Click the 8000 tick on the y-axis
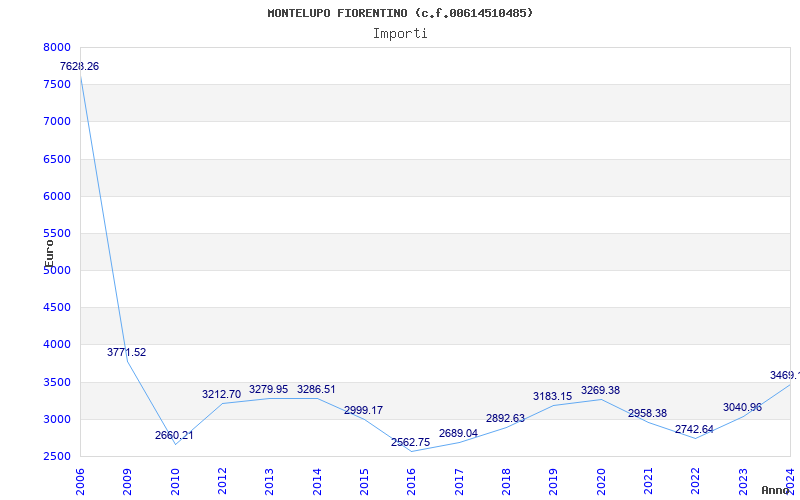The height and width of the screenshot is (500, 800). [x=57, y=47]
